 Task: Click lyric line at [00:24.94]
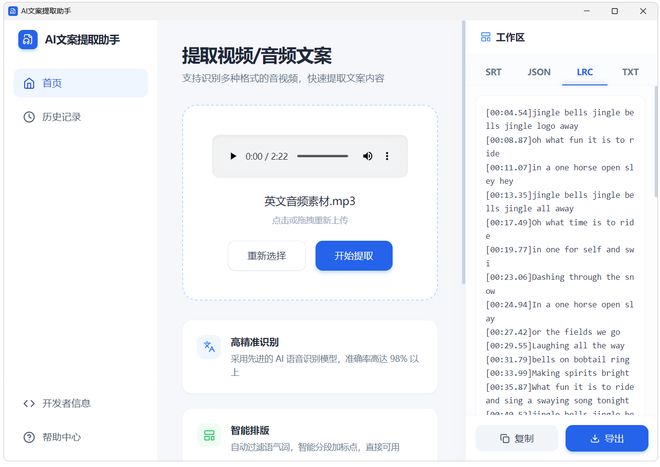click(x=560, y=311)
